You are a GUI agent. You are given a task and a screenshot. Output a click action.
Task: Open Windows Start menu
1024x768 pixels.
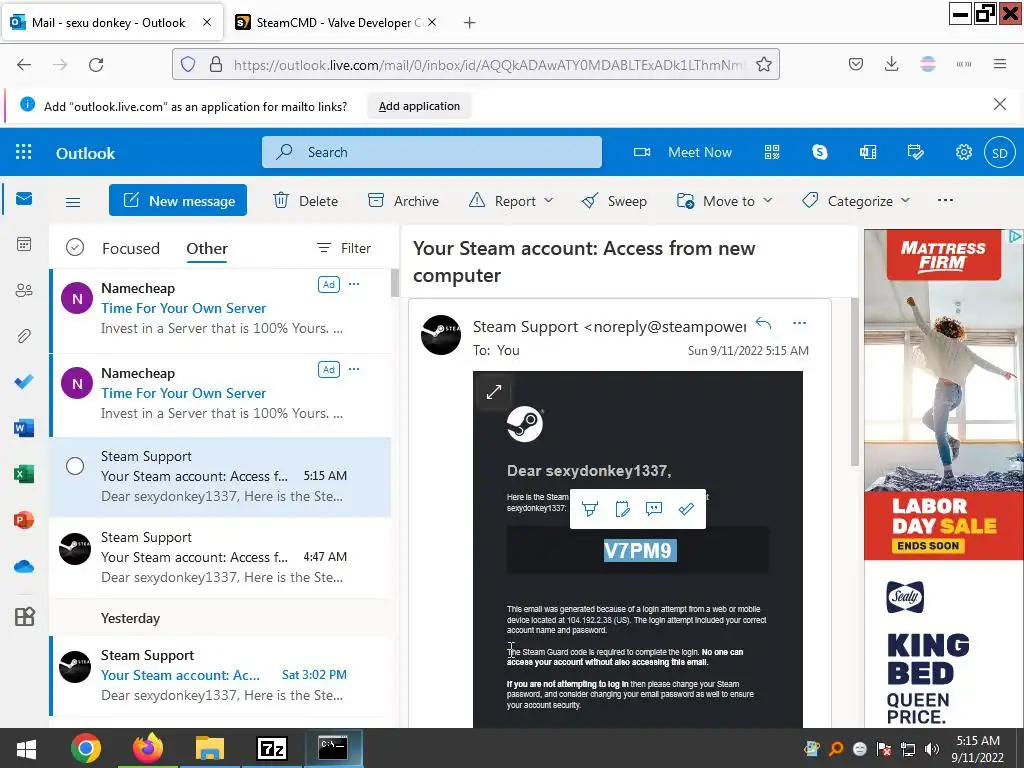tap(25, 748)
